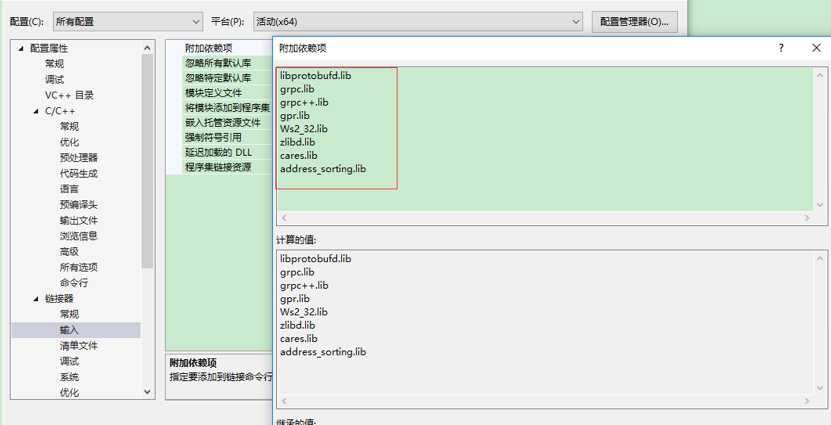Select the 链接器 tree item
Image resolution: width=831 pixels, height=425 pixels.
59,299
